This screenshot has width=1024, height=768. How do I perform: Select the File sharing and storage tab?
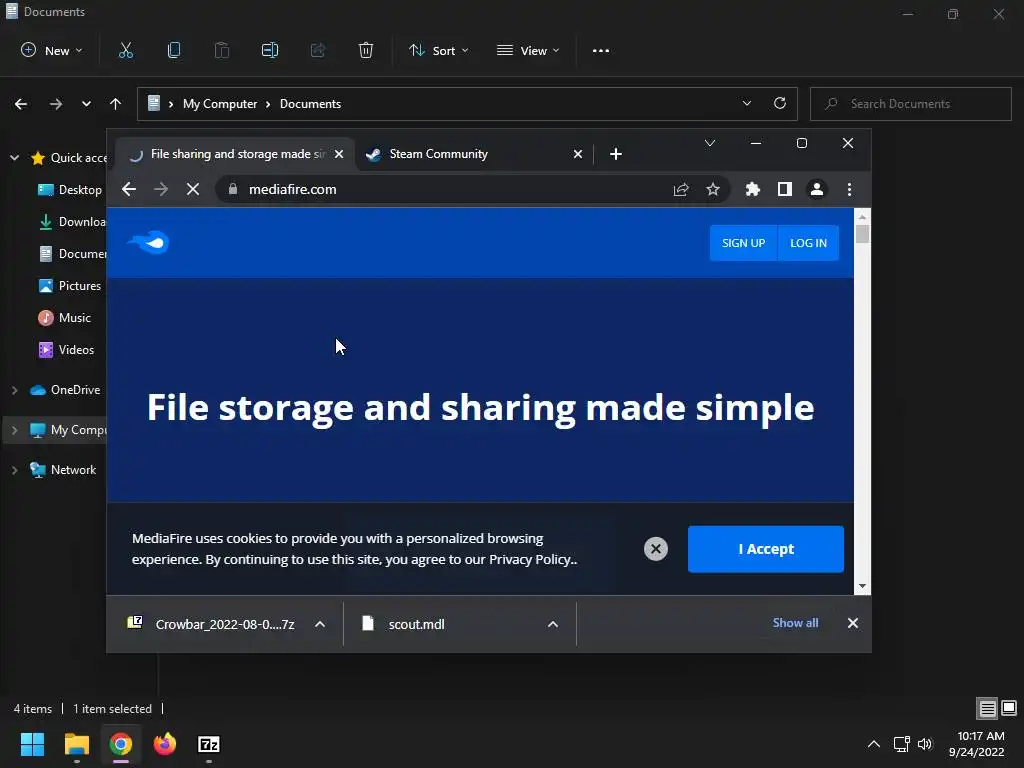234,154
